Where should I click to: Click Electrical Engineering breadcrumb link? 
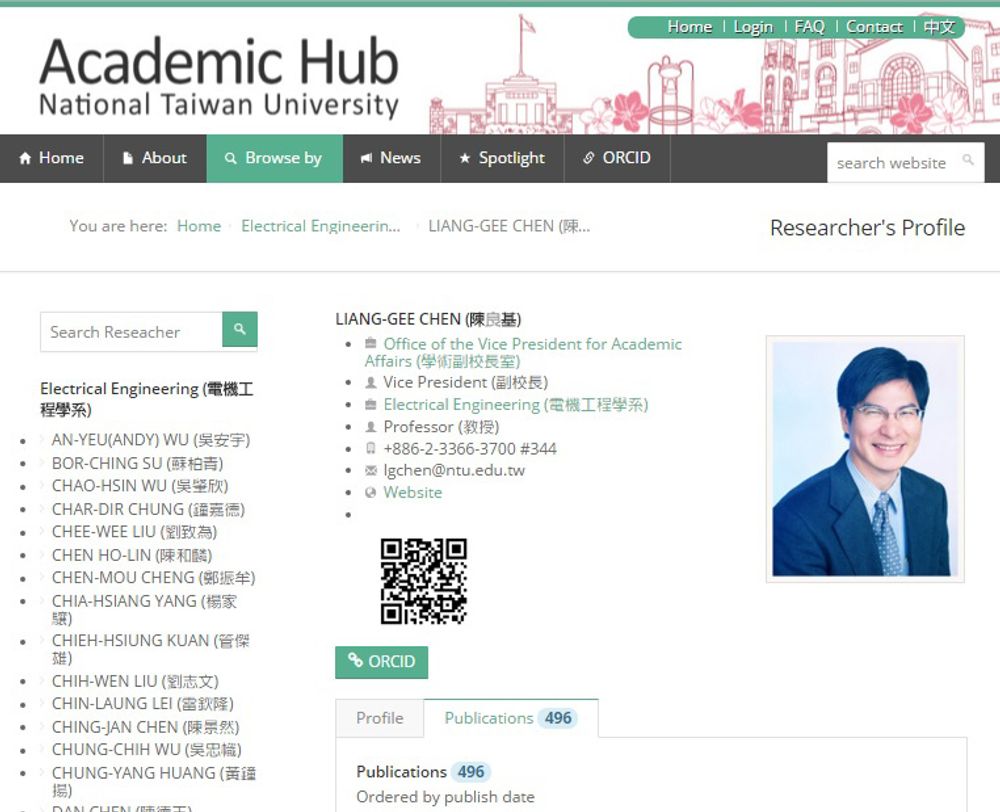[321, 226]
